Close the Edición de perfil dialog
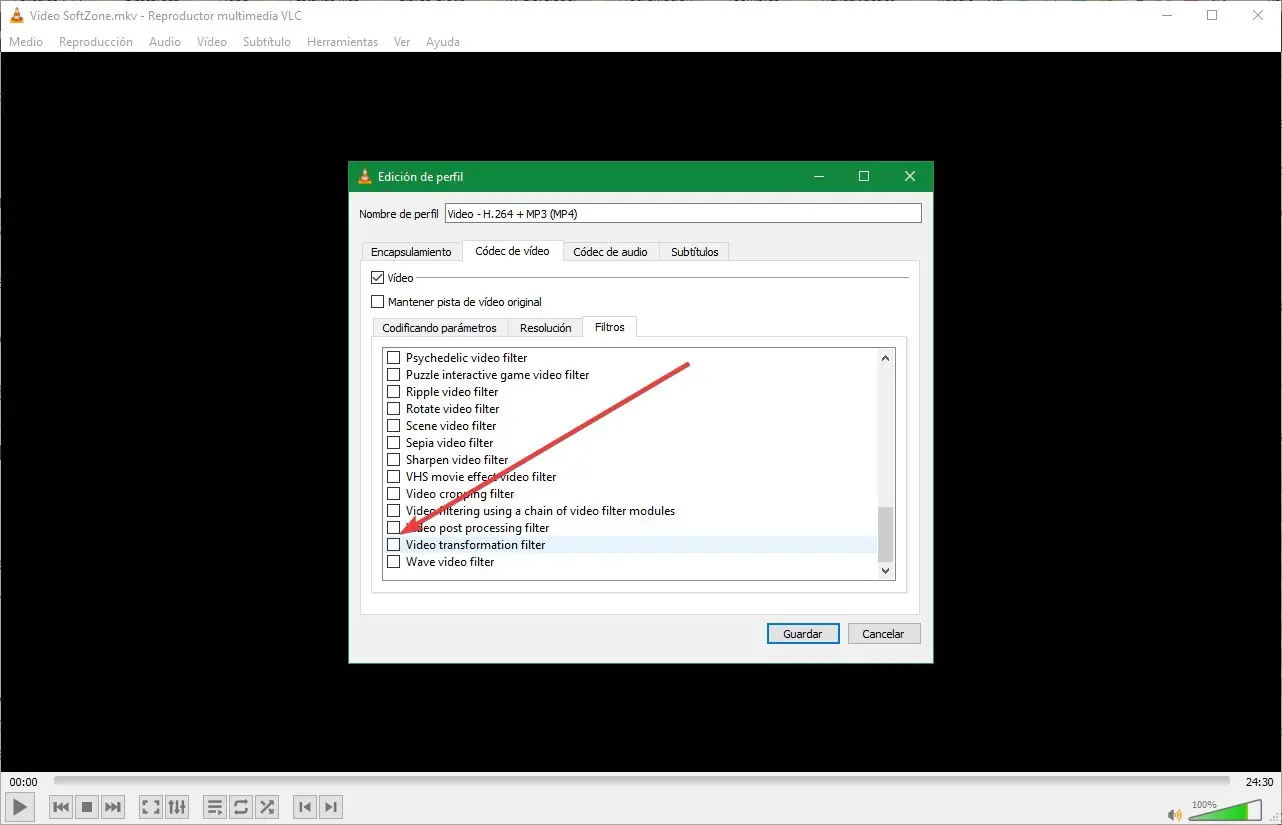 (x=910, y=177)
